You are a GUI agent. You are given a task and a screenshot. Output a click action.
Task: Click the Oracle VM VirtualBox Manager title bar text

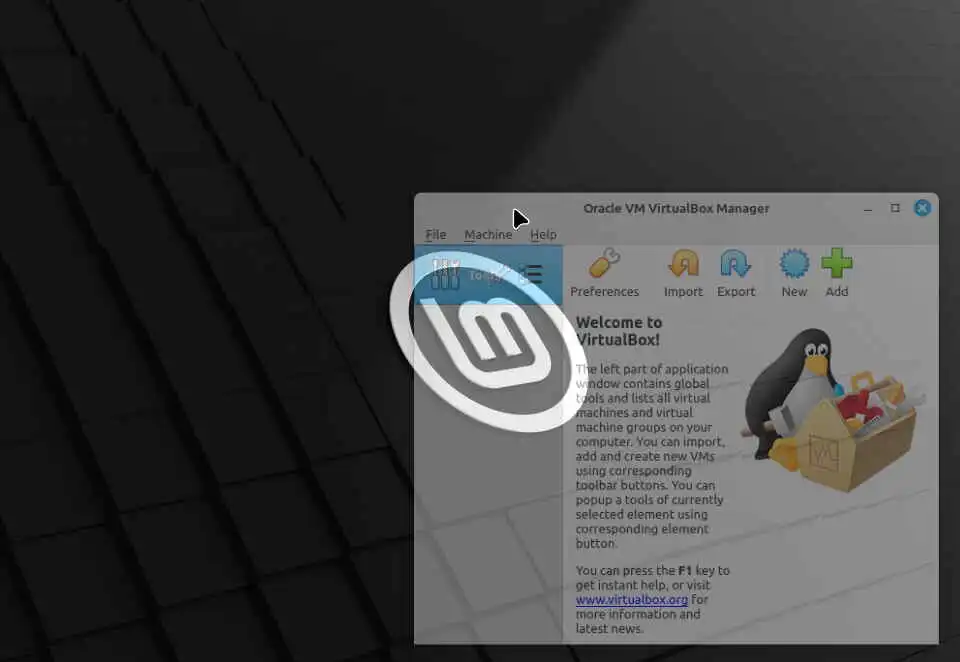676,208
